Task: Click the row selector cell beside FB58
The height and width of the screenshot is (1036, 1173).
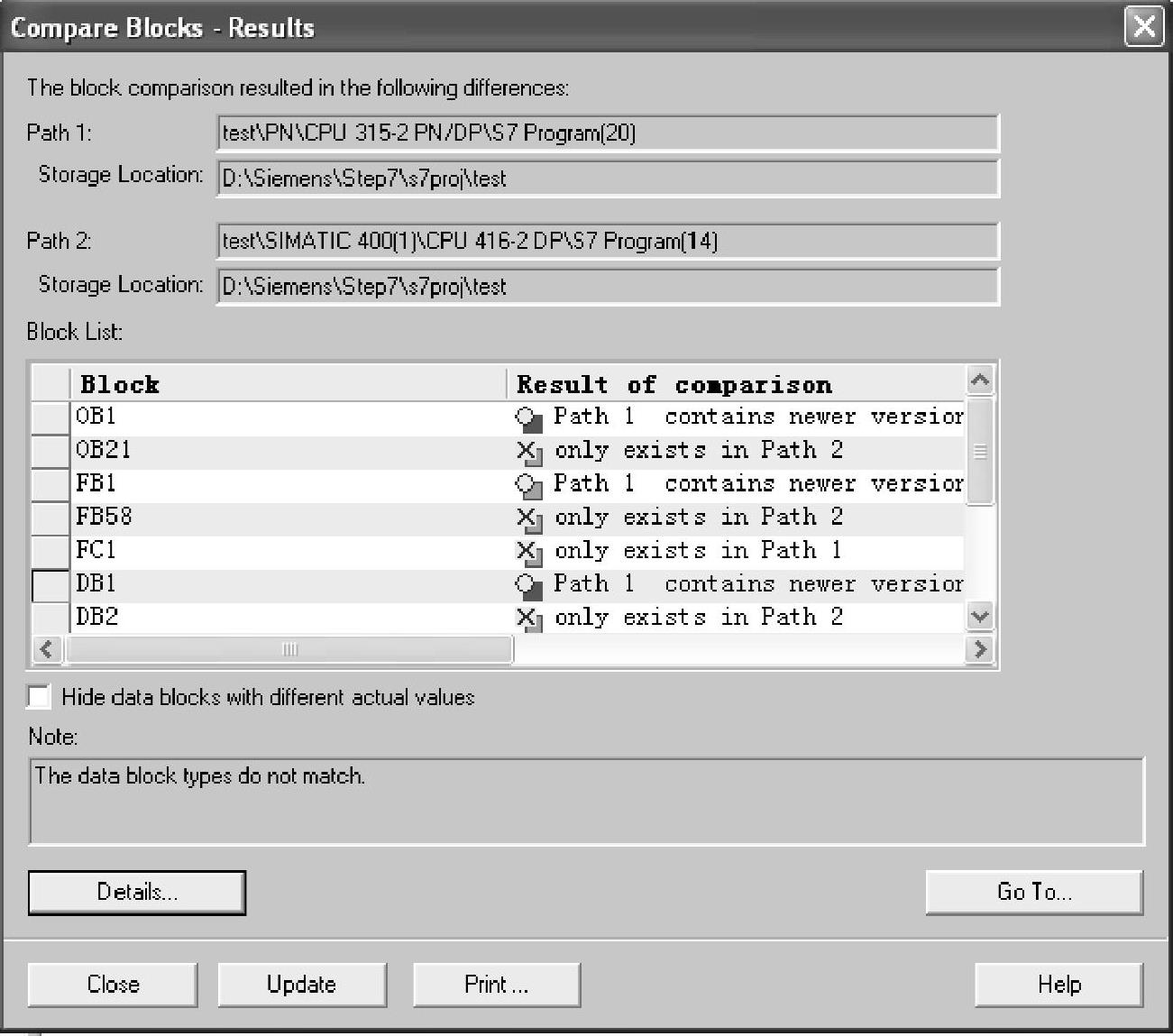Action: [x=50, y=518]
